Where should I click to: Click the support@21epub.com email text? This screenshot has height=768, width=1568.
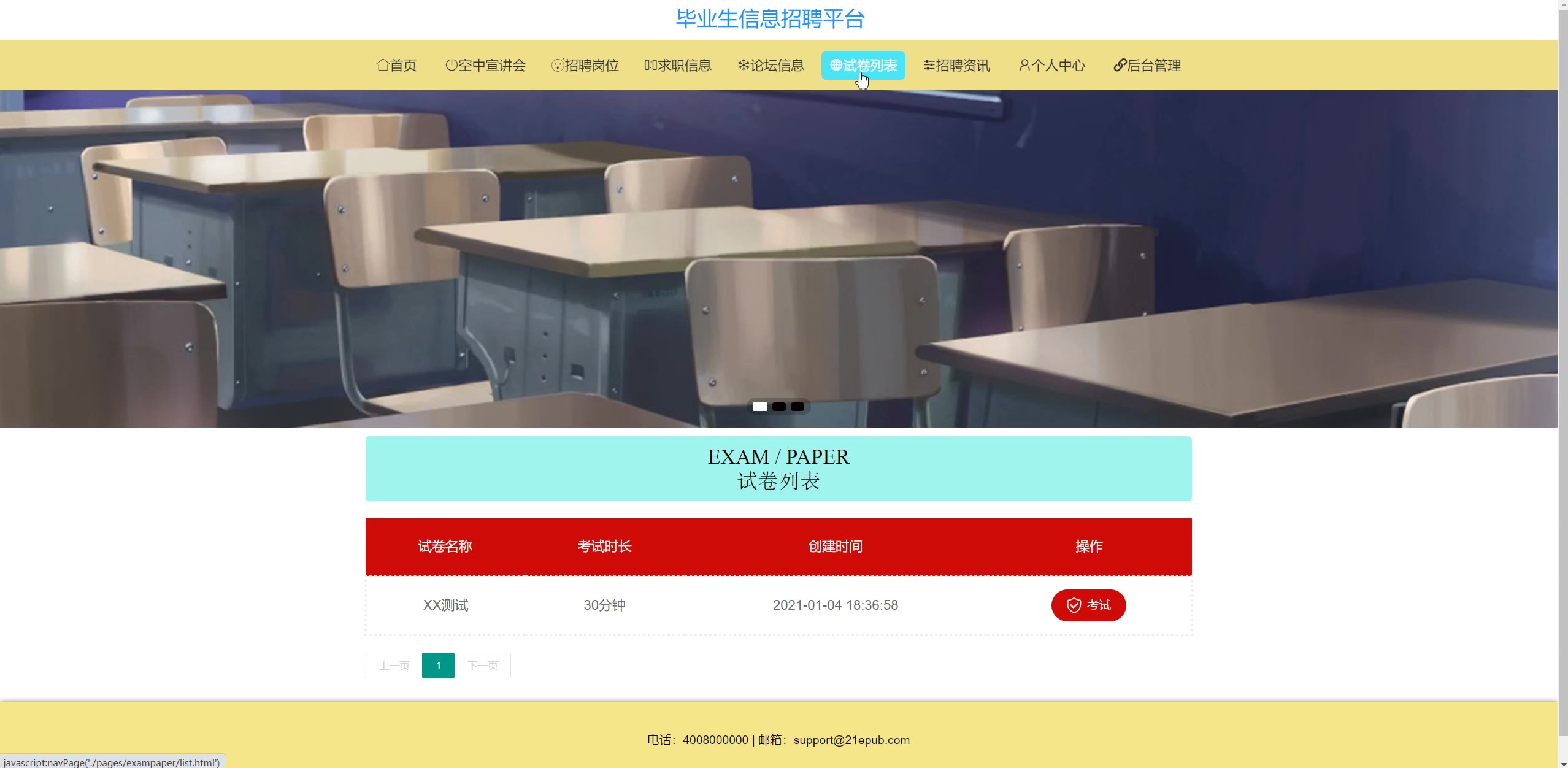pyautogui.click(x=851, y=740)
